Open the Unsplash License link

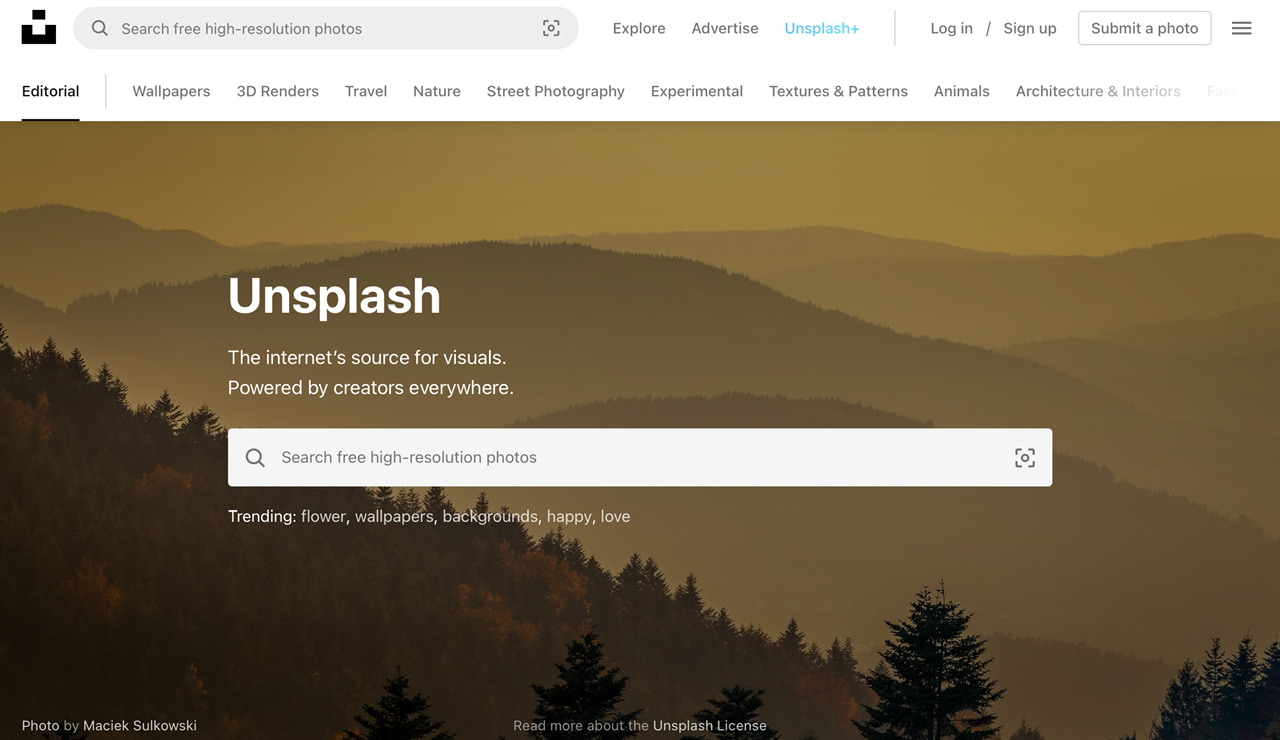pyautogui.click(x=710, y=725)
